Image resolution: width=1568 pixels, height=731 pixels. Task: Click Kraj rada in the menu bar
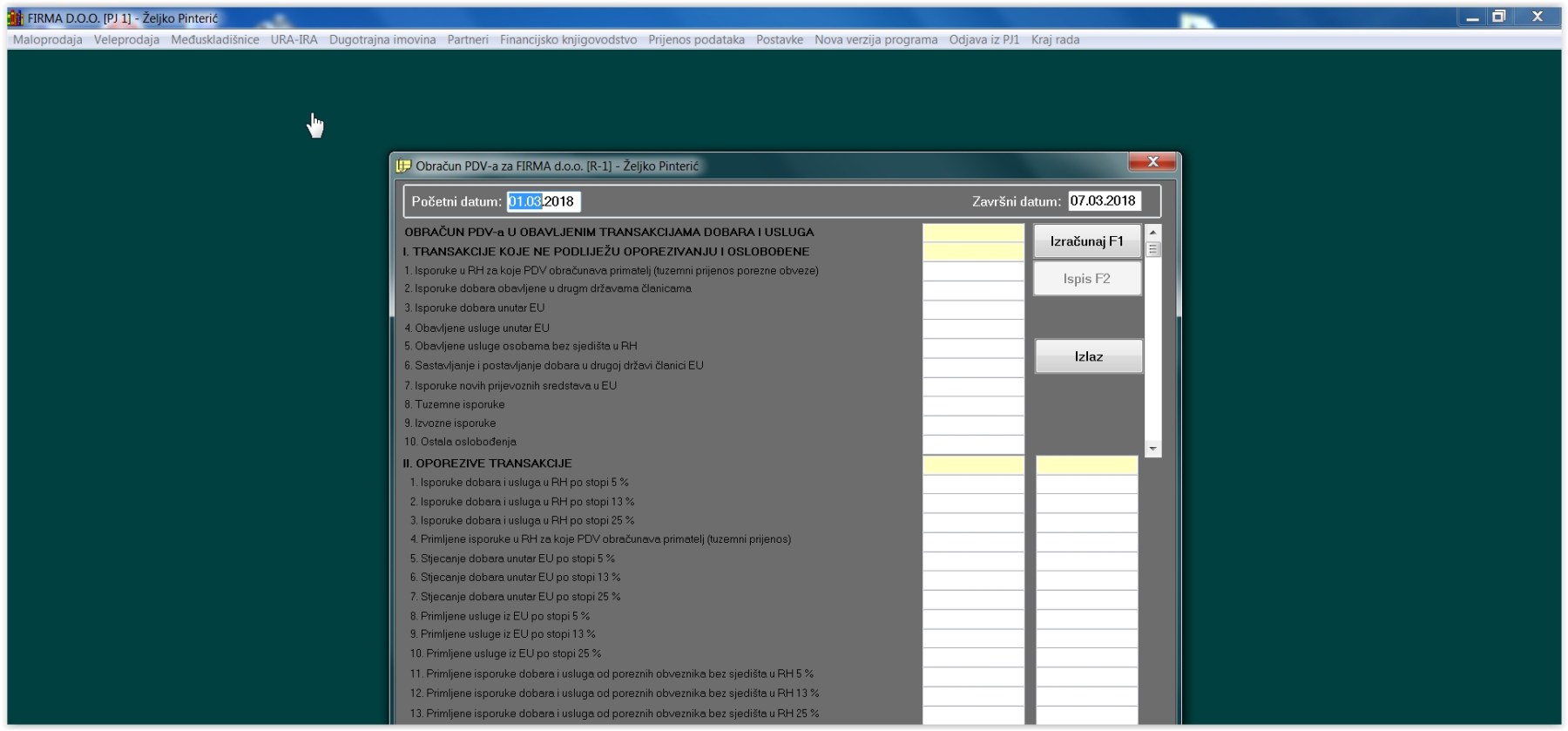tap(1055, 40)
